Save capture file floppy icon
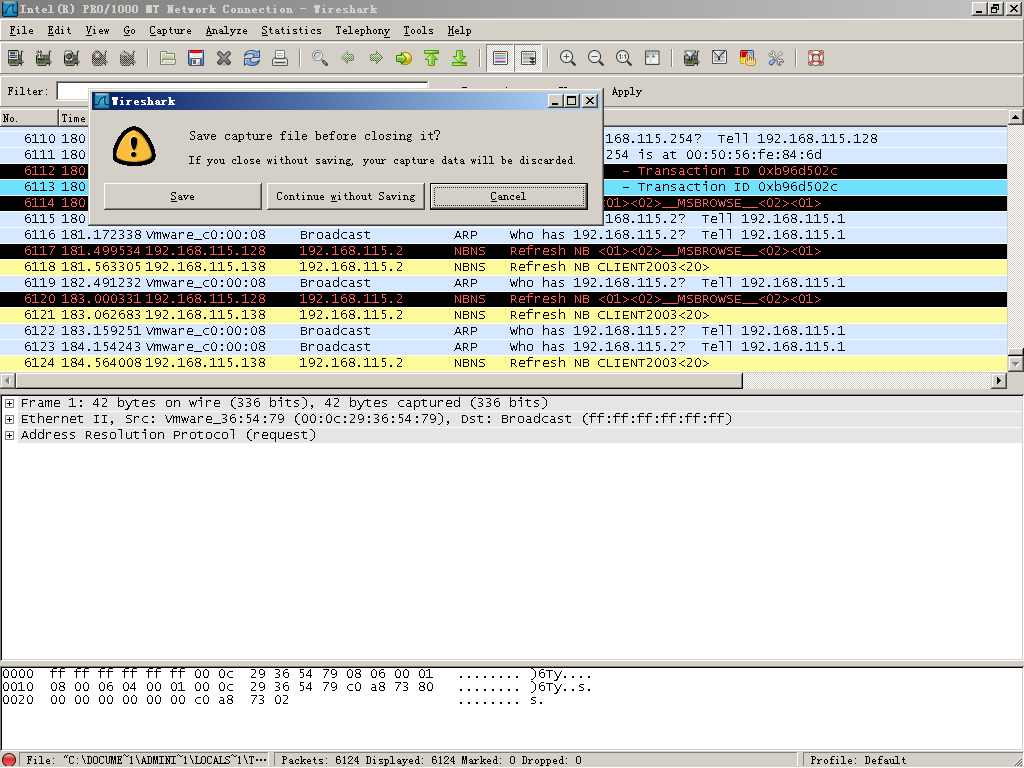Screen dimensions: 1024x768 coord(196,58)
